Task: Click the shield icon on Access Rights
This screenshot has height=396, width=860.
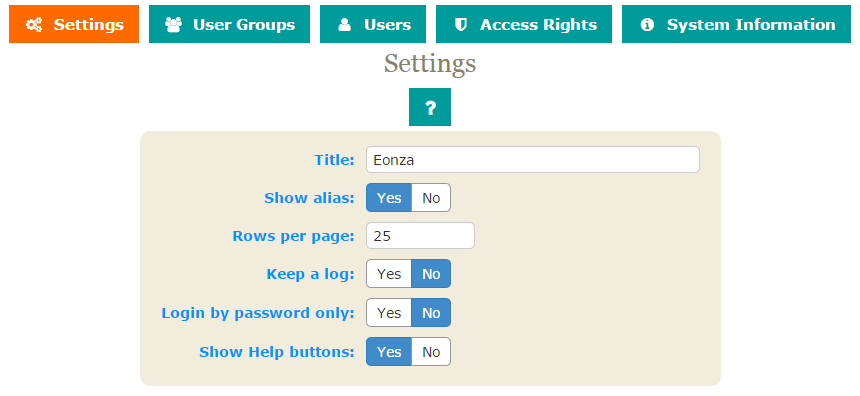Action: point(461,25)
